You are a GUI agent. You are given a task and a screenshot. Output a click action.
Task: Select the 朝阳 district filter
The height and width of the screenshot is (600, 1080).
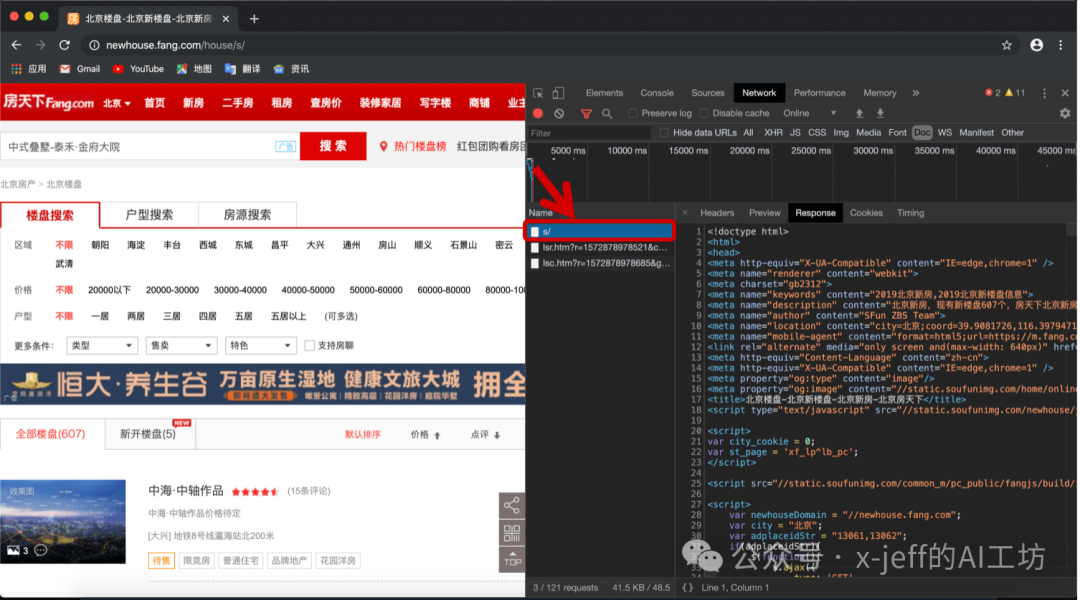click(x=100, y=245)
